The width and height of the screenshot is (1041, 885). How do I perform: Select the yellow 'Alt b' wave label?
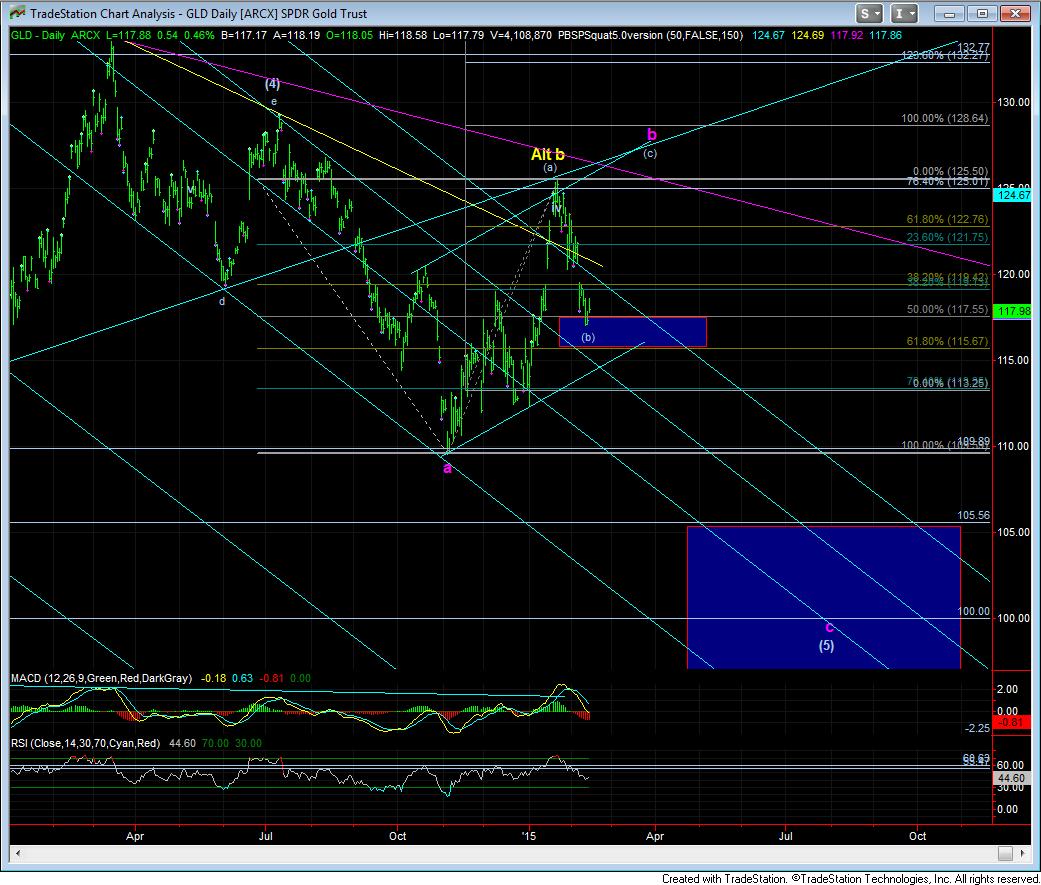(548, 154)
